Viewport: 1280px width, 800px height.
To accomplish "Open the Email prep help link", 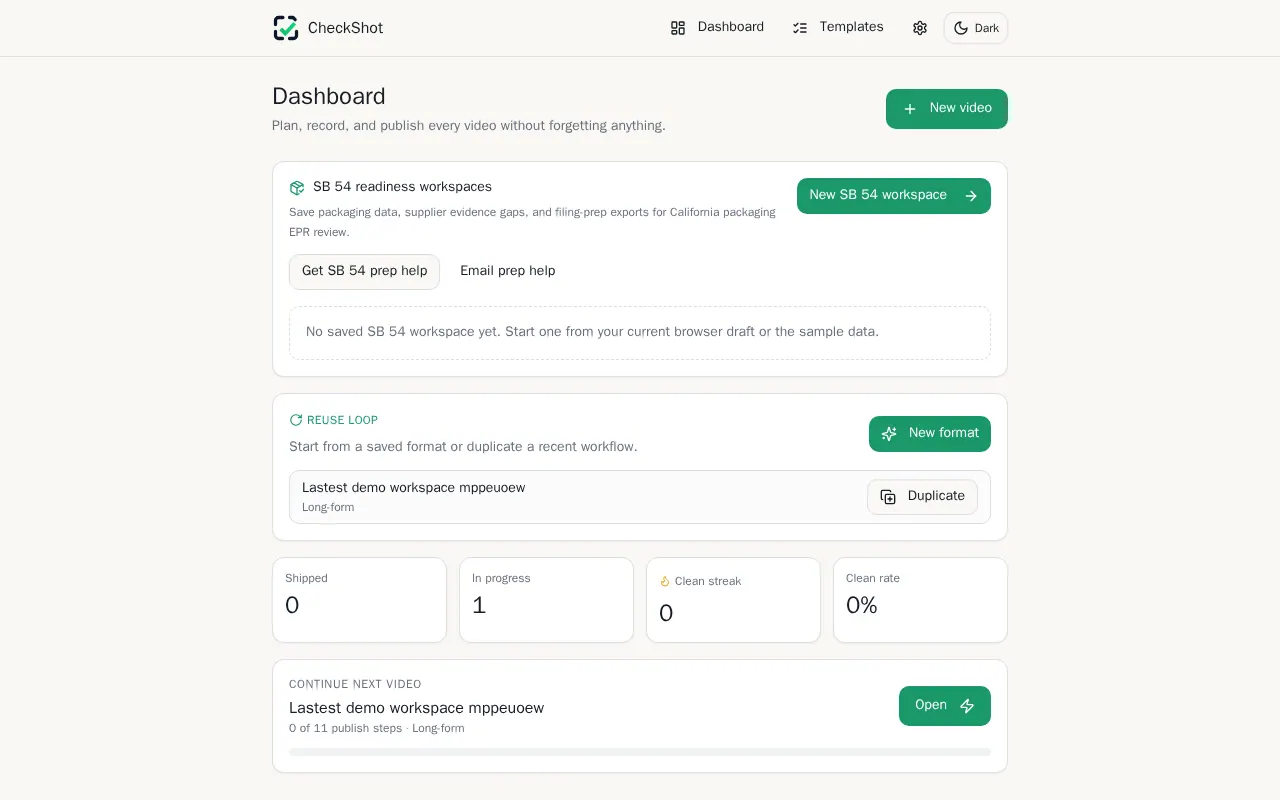I will [x=508, y=272].
